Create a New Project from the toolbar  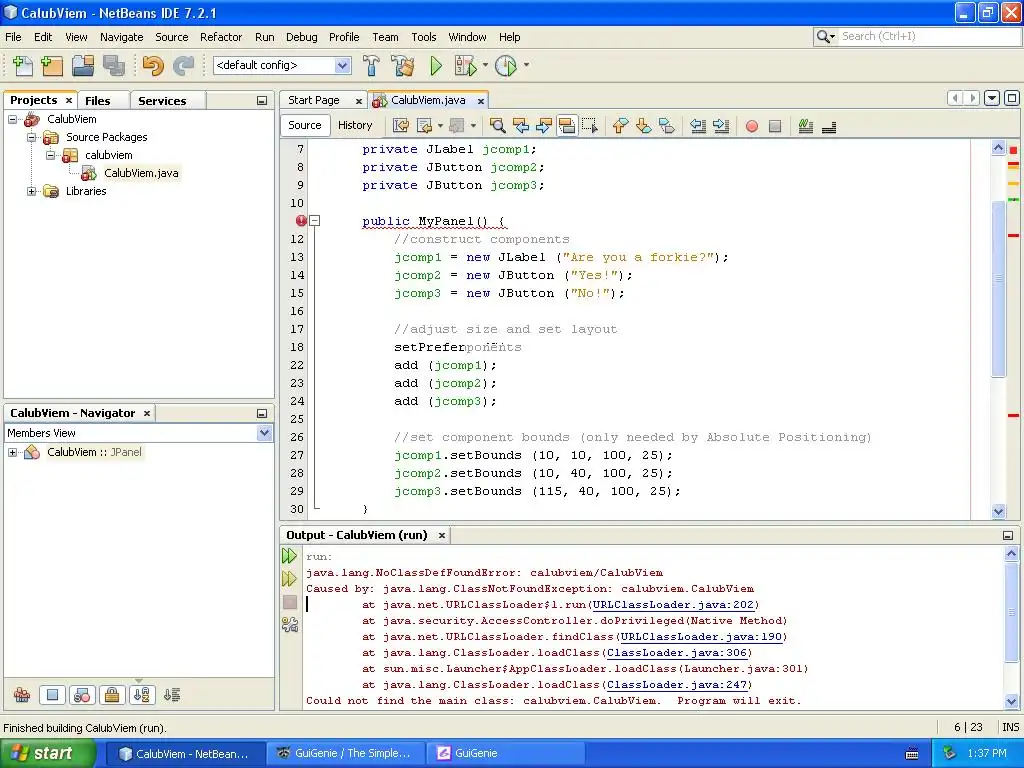pos(52,65)
